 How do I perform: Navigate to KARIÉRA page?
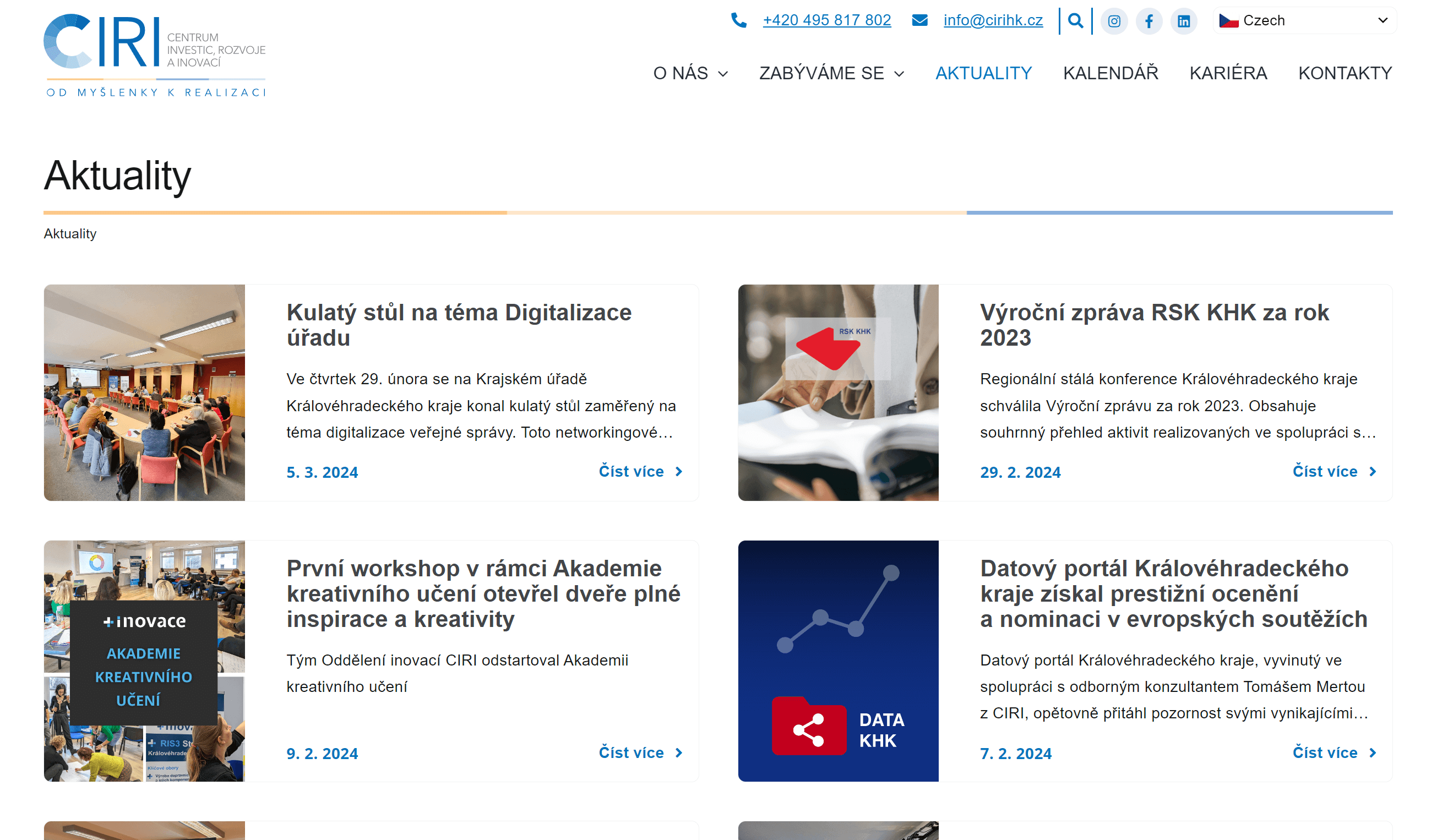1228,73
